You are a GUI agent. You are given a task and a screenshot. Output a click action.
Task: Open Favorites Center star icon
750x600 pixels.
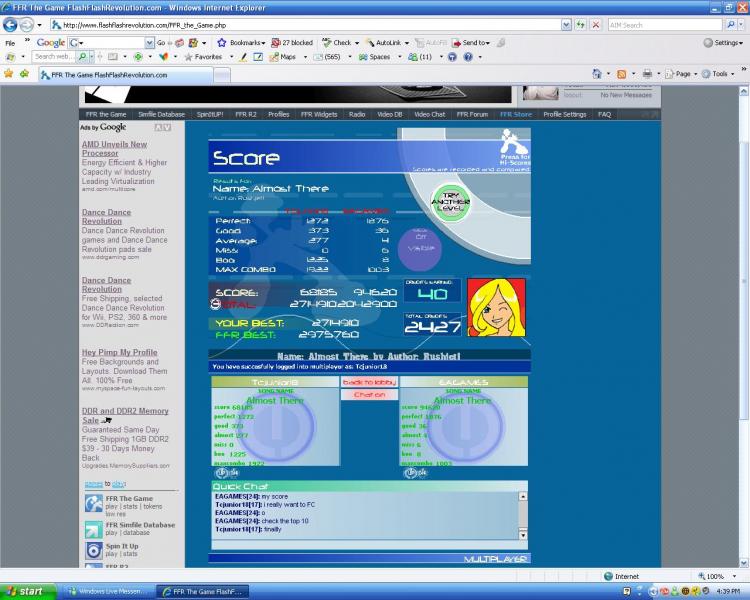(x=9, y=73)
